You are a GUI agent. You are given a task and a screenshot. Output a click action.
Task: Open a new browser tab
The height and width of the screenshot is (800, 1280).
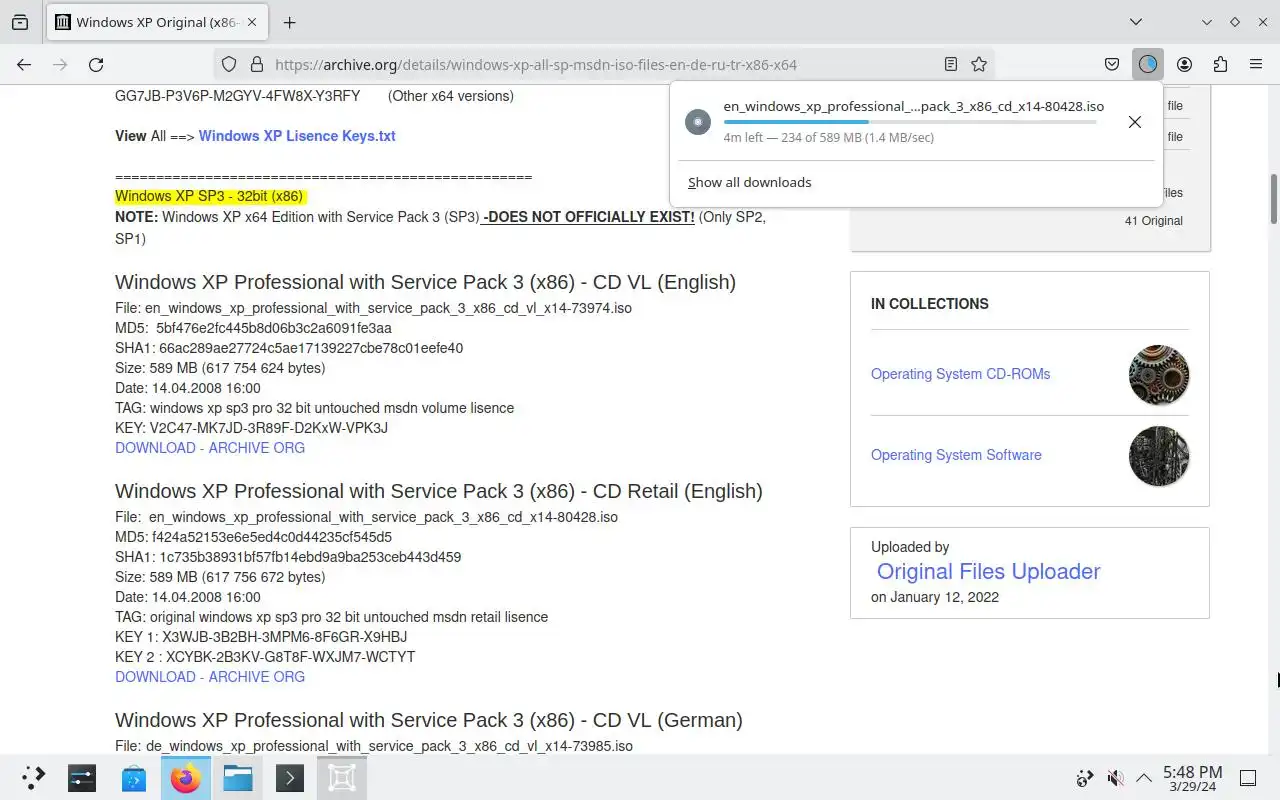click(x=289, y=22)
